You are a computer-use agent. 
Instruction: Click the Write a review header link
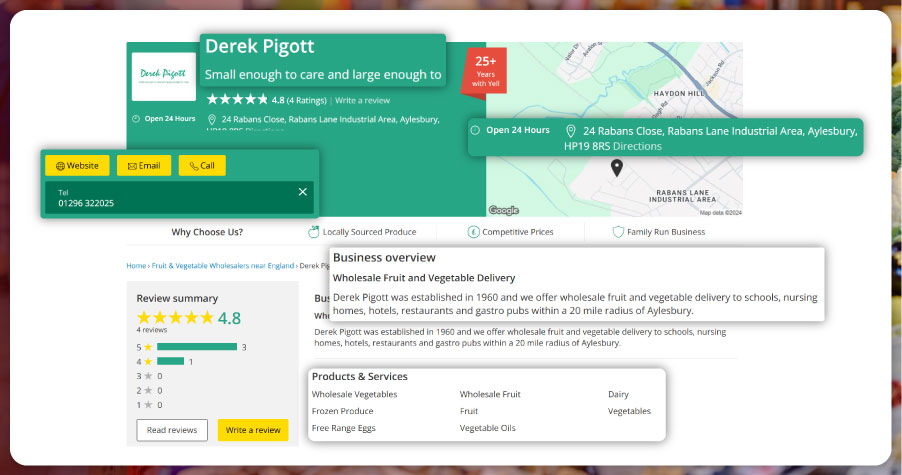[362, 101]
